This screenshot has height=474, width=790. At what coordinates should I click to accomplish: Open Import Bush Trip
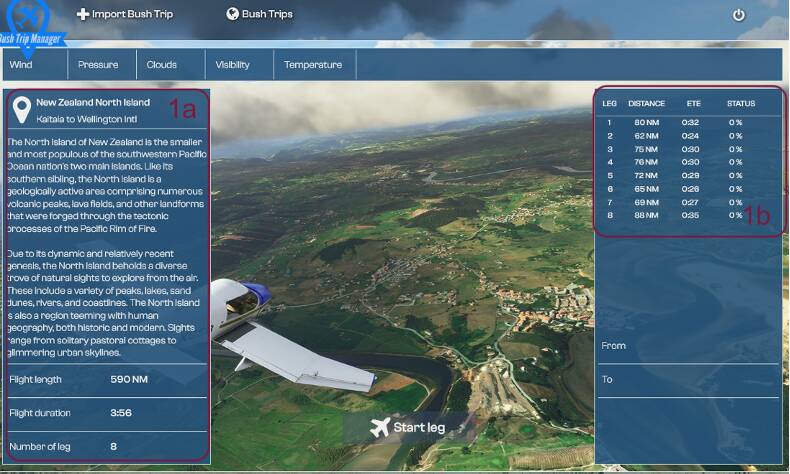pyautogui.click(x=125, y=14)
